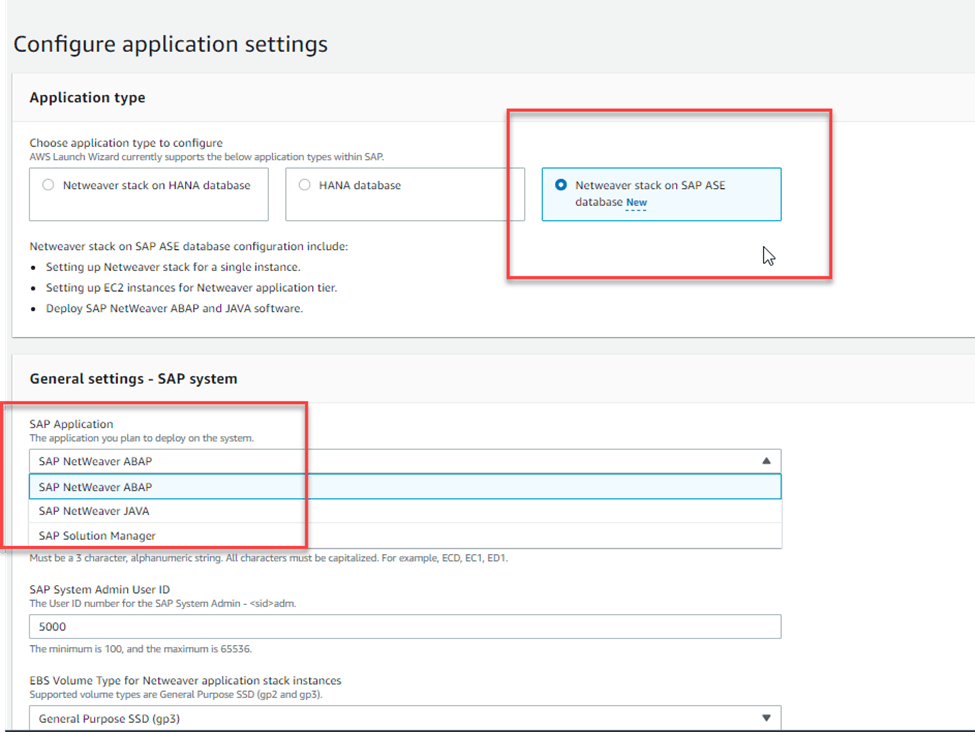Click the Application type section heading
This screenshot has width=975, height=732.
click(x=87, y=98)
